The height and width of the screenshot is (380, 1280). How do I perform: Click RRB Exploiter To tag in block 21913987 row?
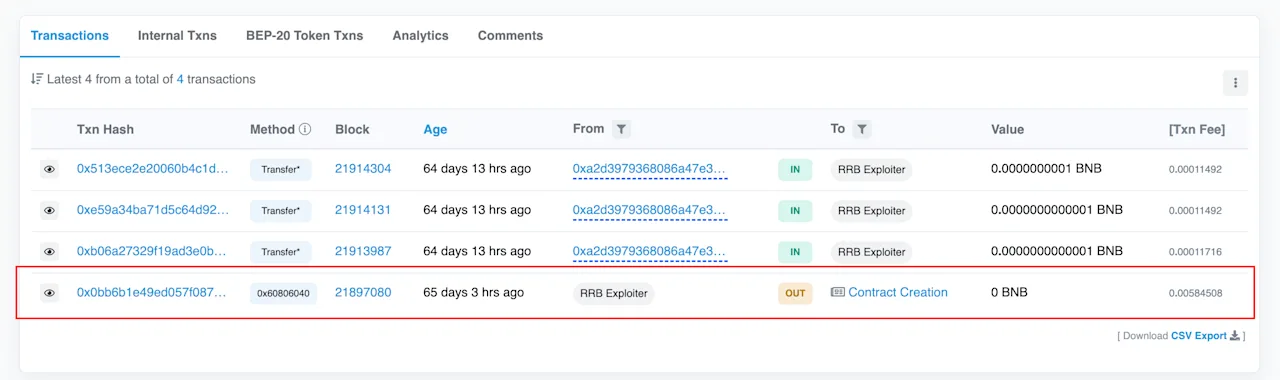(871, 252)
